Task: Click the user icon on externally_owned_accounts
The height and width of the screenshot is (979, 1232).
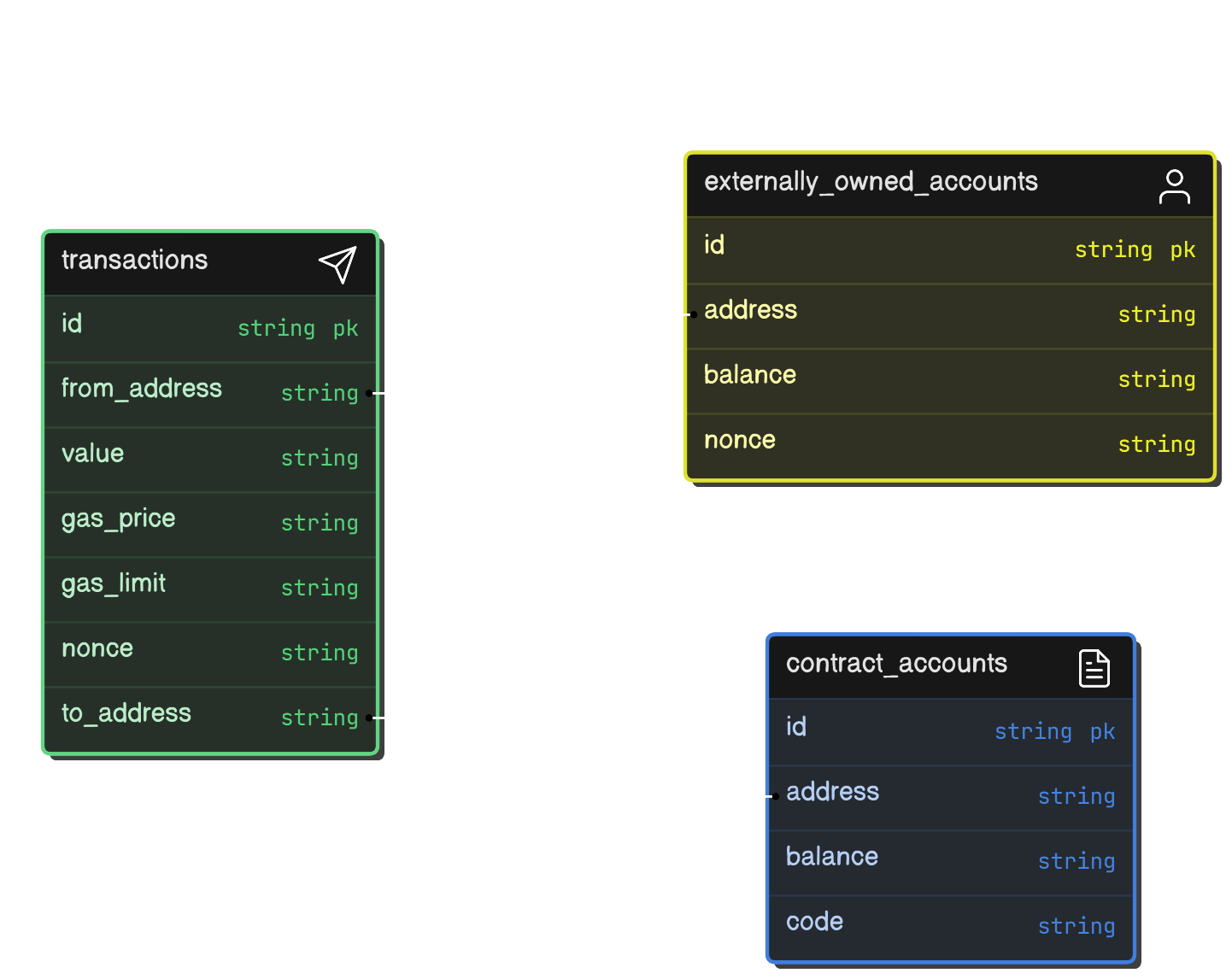Action: tap(1174, 187)
